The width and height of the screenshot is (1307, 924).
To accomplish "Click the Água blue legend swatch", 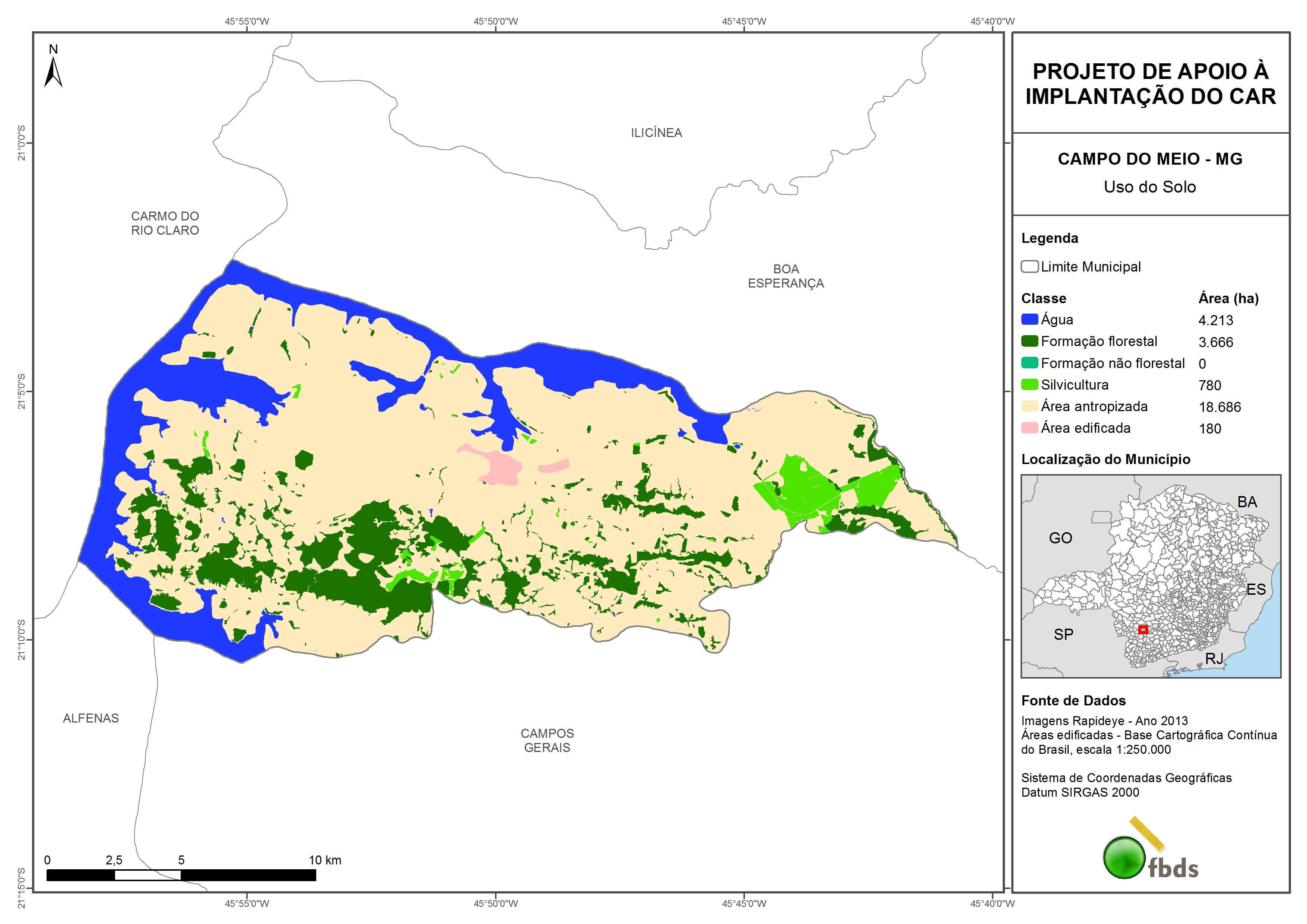I will [x=1029, y=320].
